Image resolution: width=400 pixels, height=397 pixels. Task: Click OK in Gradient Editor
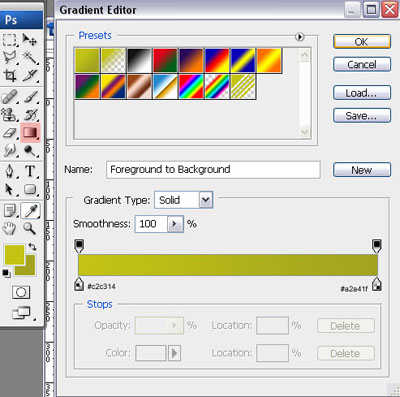[x=362, y=42]
